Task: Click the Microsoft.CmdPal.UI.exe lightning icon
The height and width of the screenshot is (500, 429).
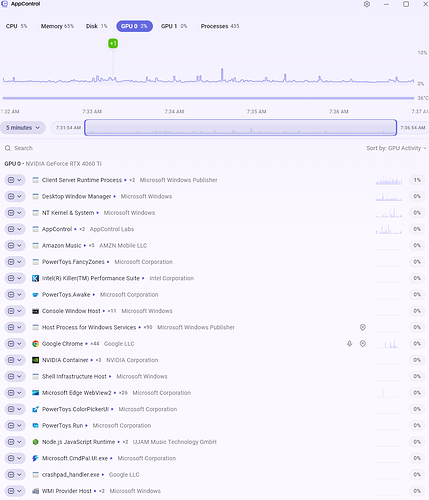Action: (35, 458)
